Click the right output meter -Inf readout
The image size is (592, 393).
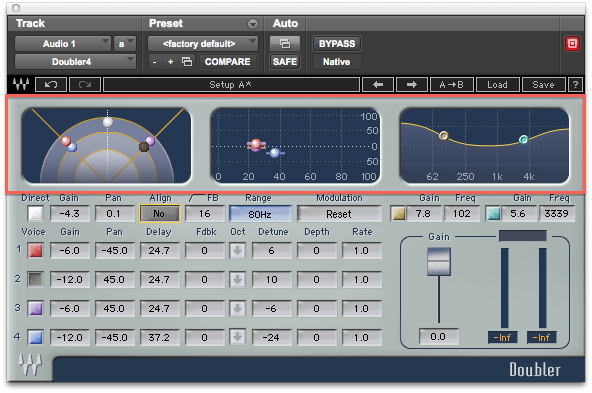pyautogui.click(x=541, y=337)
